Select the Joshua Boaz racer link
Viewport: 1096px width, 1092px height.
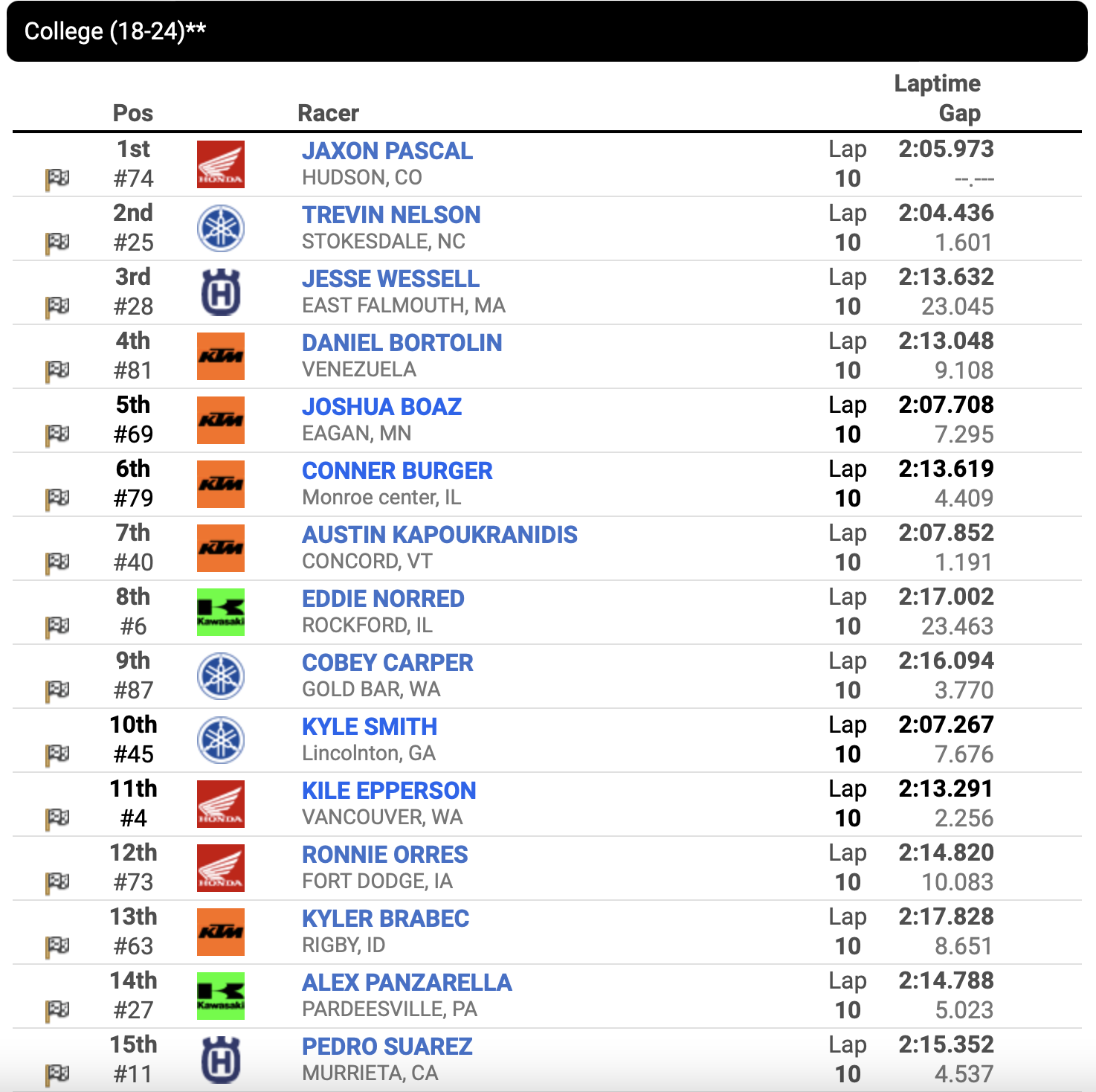point(381,407)
